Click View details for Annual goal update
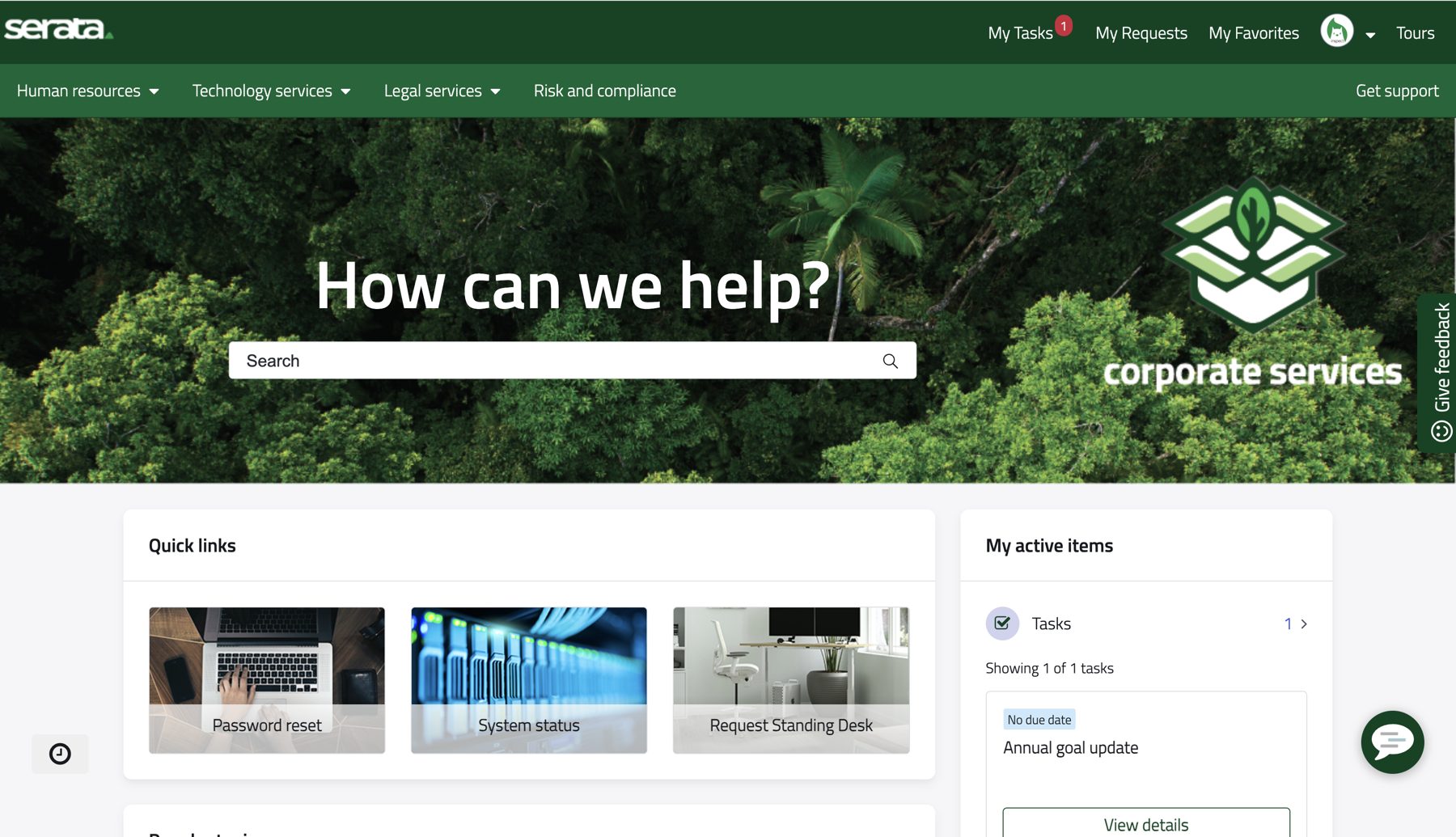This screenshot has height=837, width=1456. coord(1146,823)
